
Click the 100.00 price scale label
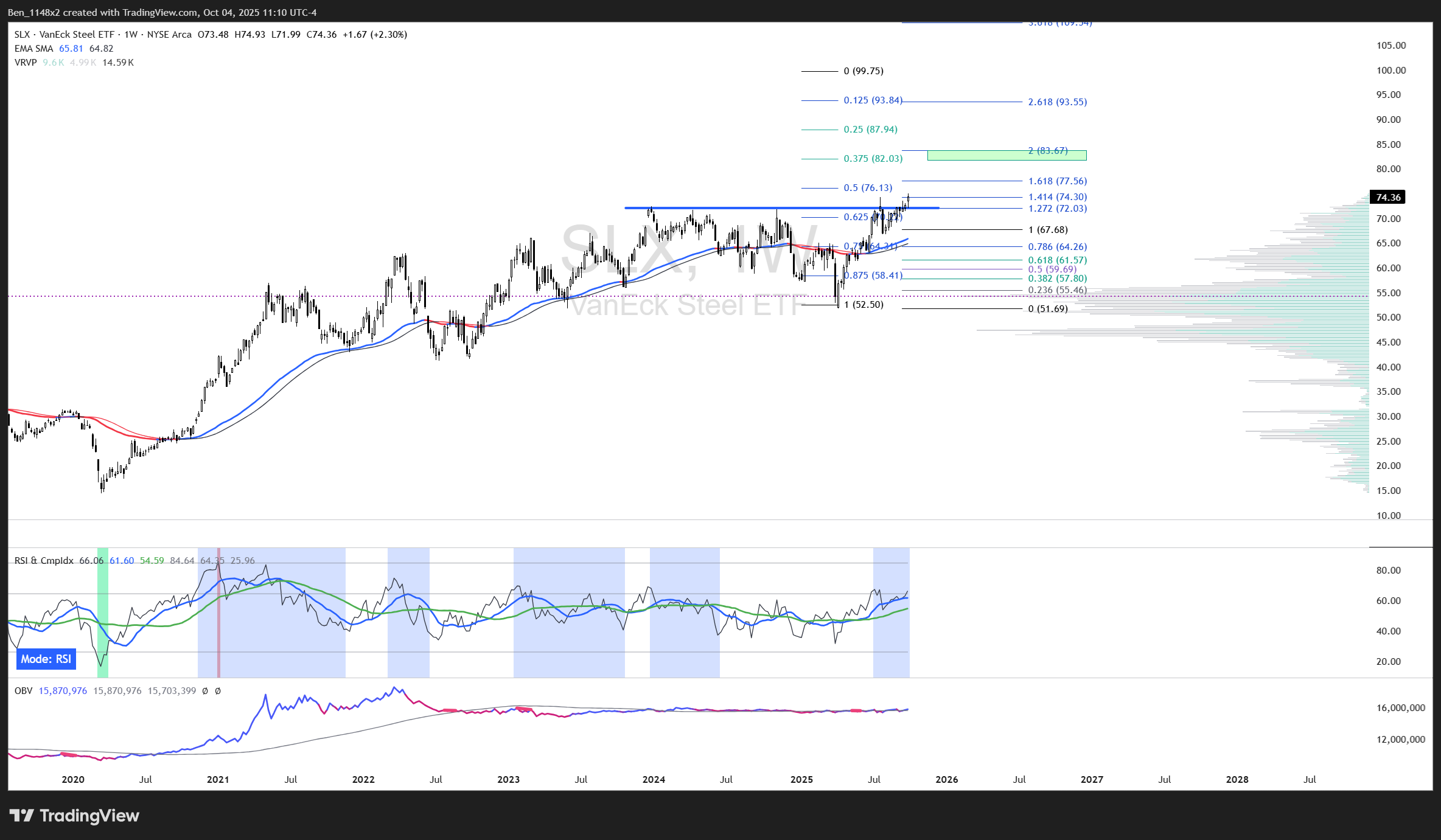[x=1390, y=71]
